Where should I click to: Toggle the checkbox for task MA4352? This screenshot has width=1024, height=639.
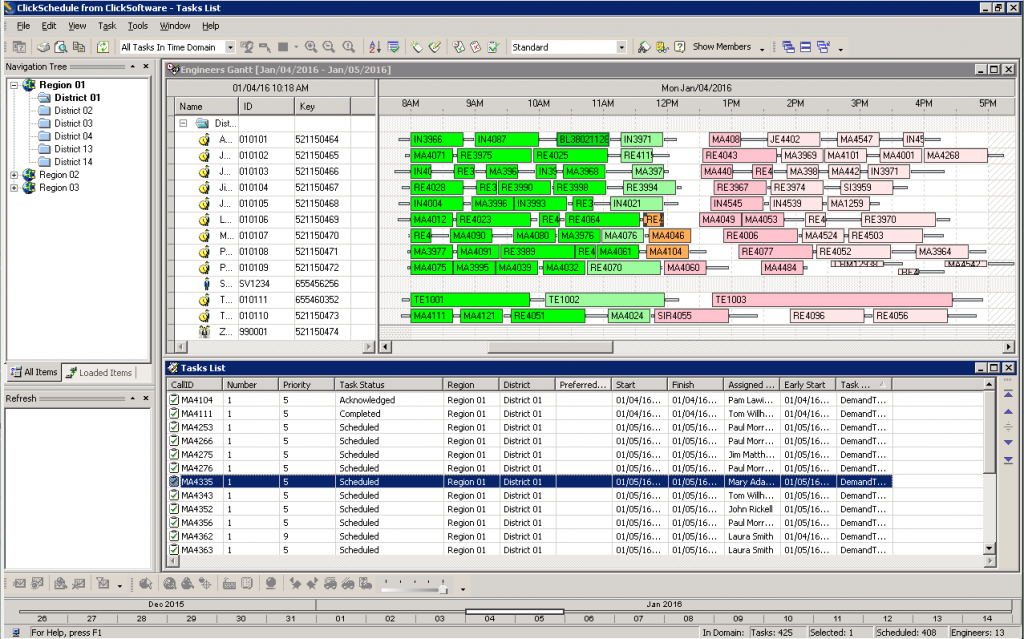tap(174, 509)
